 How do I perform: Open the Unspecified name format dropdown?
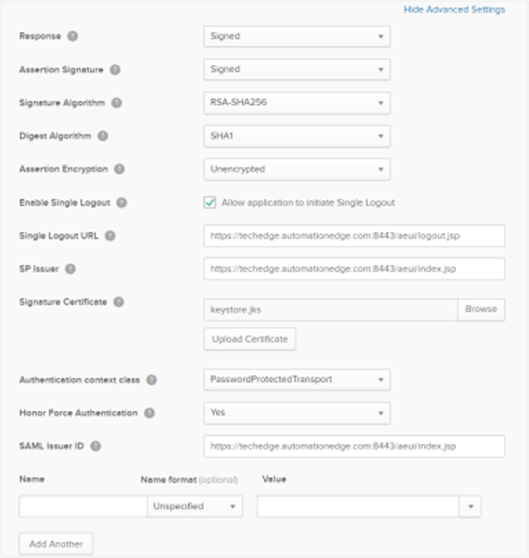pyautogui.click(x=195, y=506)
